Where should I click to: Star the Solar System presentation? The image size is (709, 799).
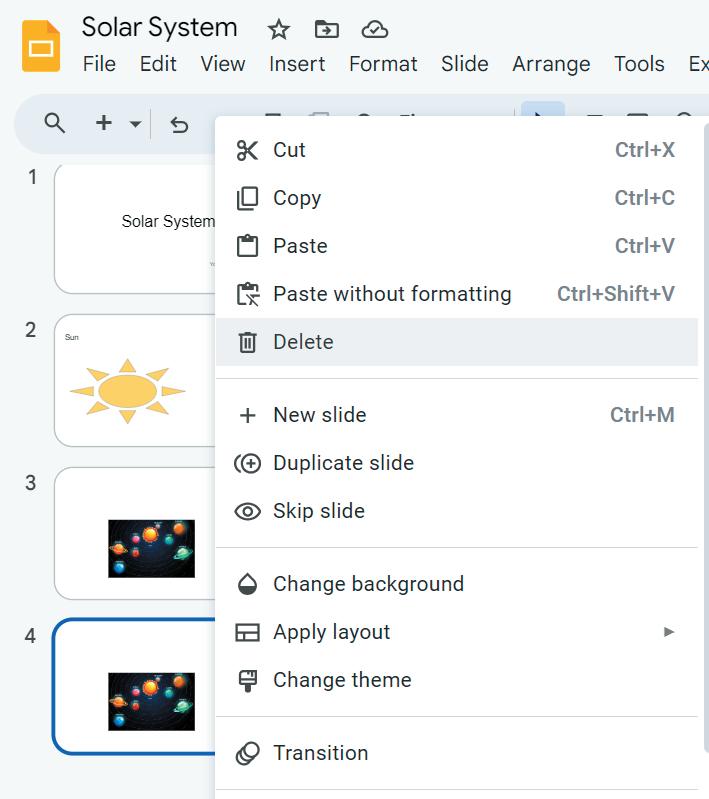(278, 29)
